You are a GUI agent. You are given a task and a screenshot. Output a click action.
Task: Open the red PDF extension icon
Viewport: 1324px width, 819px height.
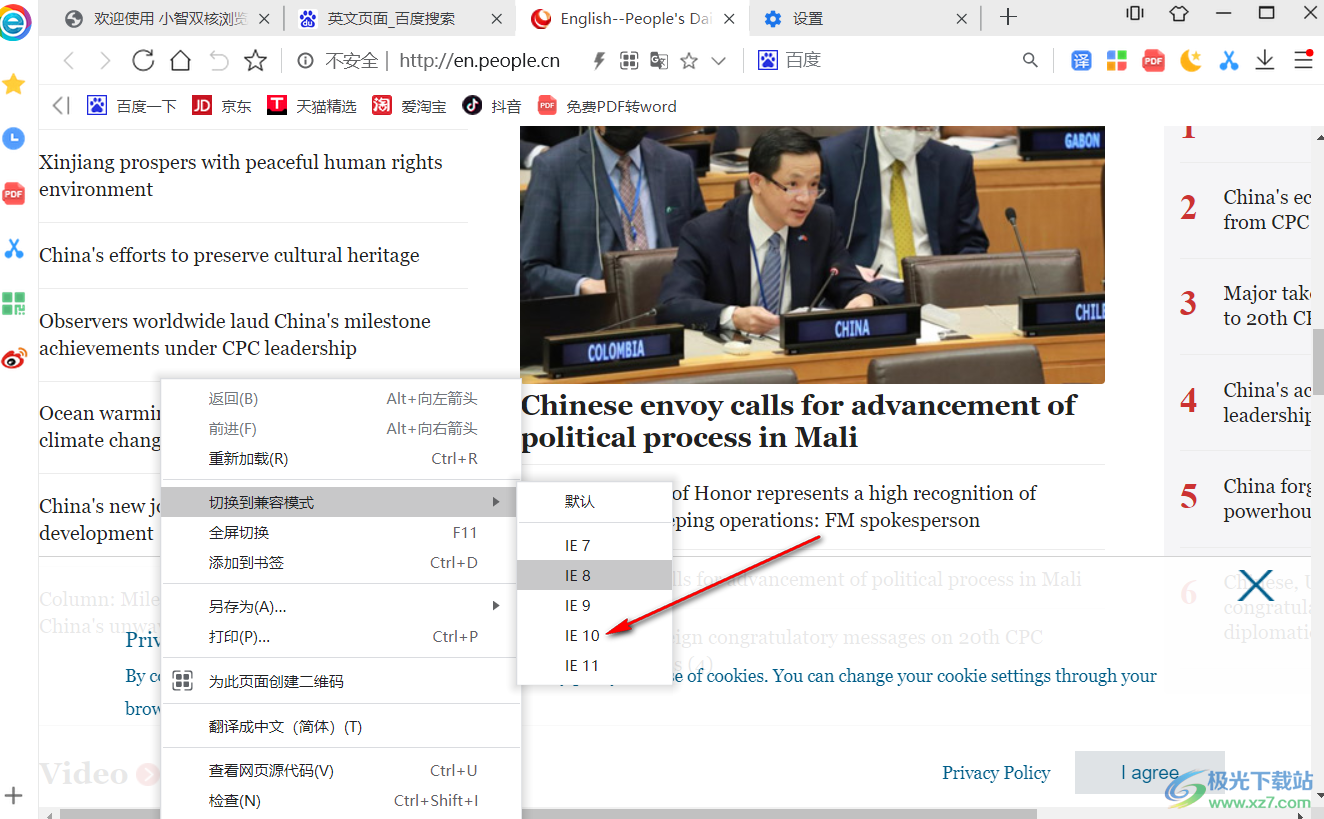point(1154,61)
